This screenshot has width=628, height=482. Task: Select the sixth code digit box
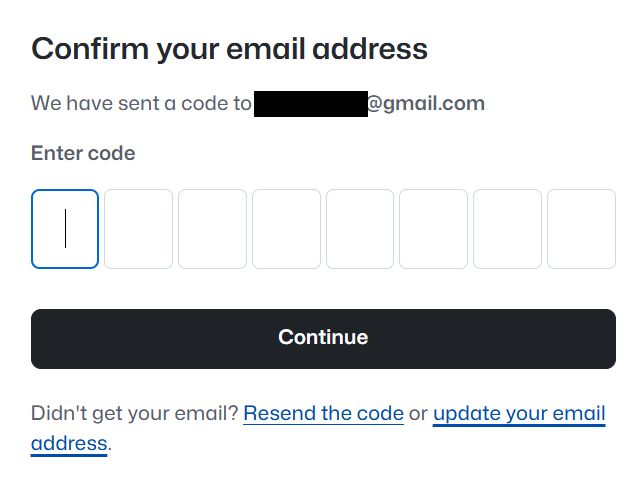click(x=433, y=229)
